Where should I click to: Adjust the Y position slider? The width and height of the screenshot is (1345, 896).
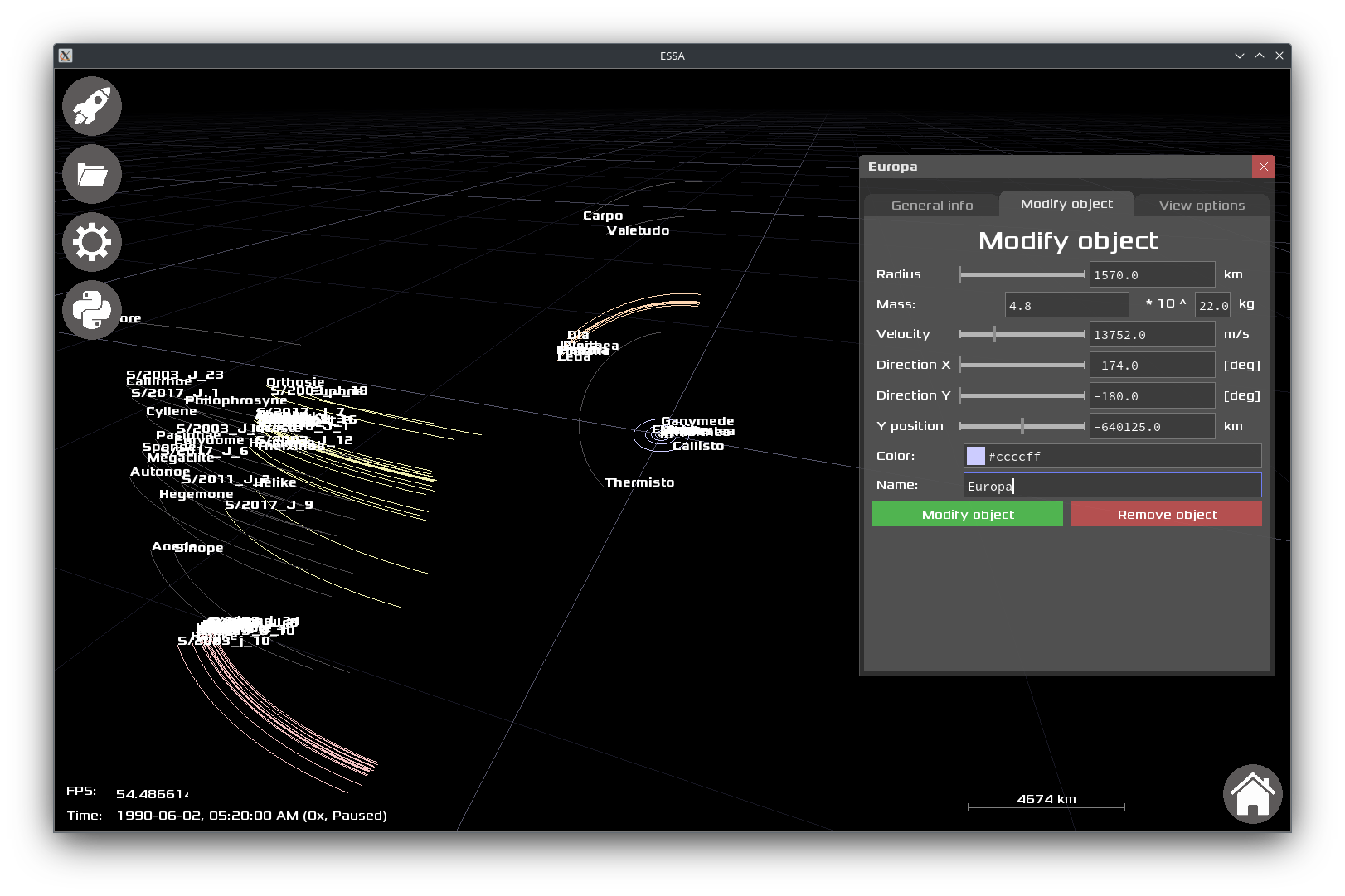[x=1022, y=426]
